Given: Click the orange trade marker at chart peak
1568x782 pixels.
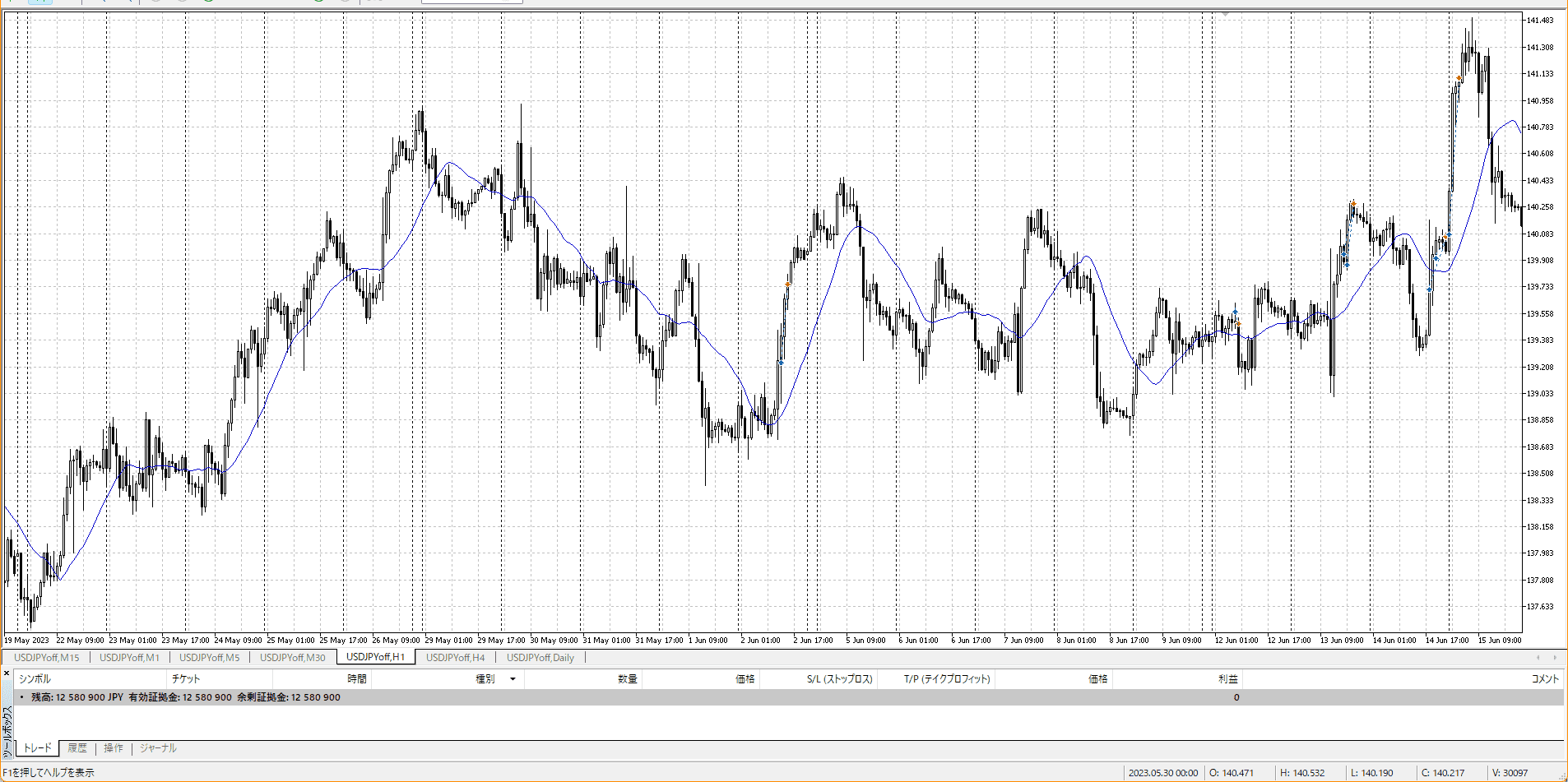Looking at the screenshot, I should 1459,79.
